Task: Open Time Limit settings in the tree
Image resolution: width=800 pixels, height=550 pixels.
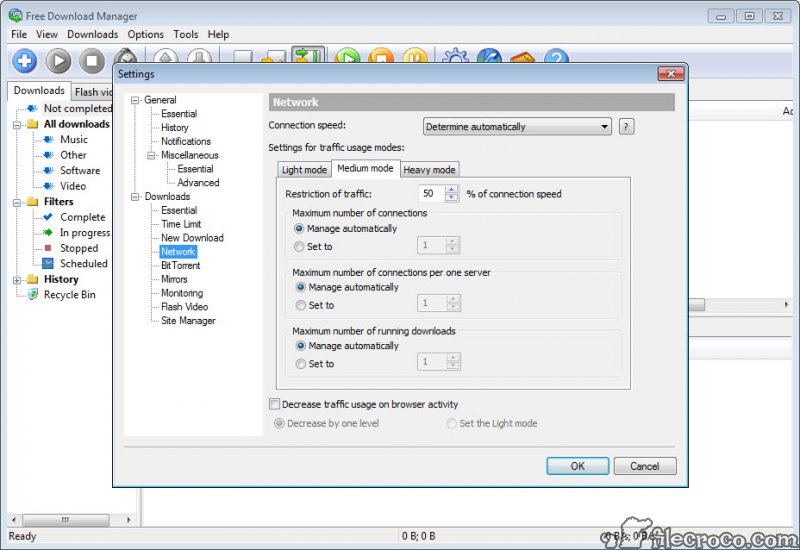Action: [x=181, y=224]
